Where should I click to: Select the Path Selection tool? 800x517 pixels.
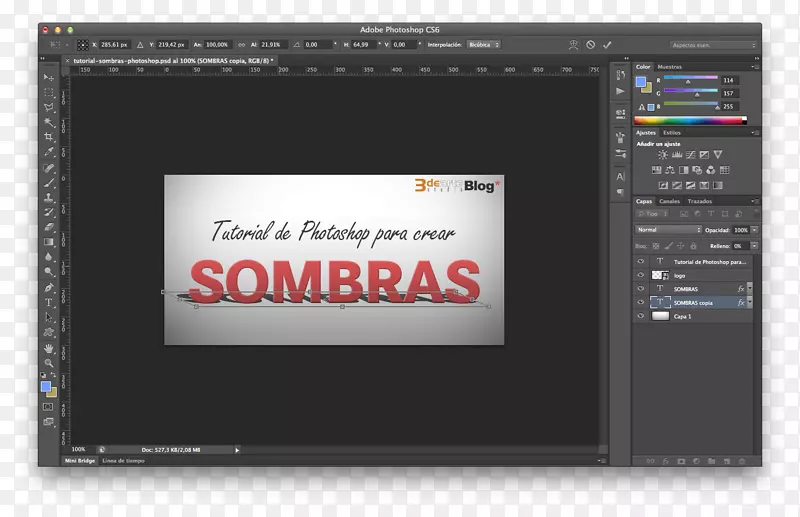[48, 317]
